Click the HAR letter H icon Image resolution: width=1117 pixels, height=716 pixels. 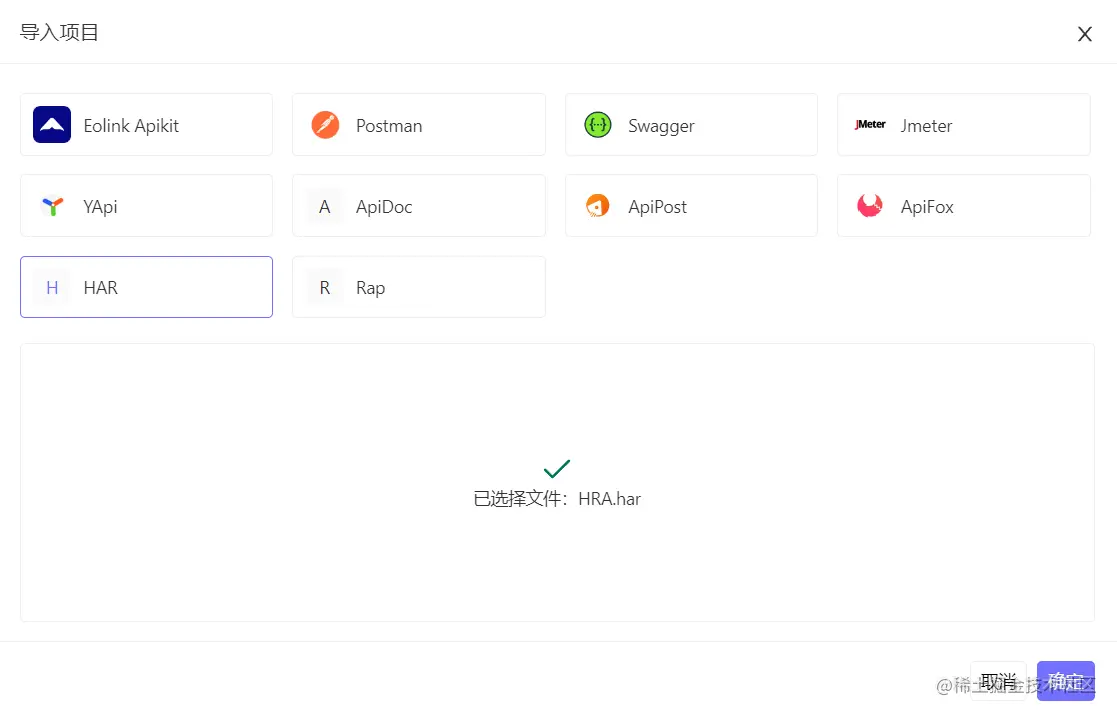[52, 287]
